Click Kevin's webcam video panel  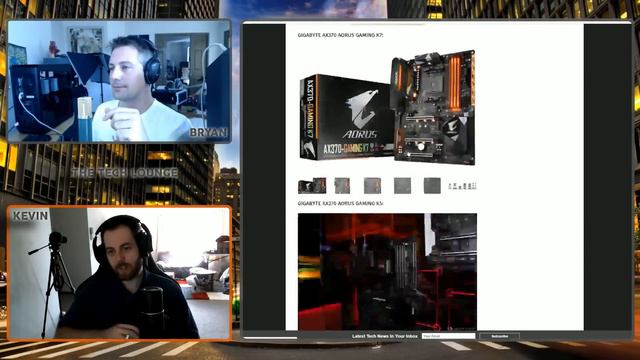click(x=119, y=273)
